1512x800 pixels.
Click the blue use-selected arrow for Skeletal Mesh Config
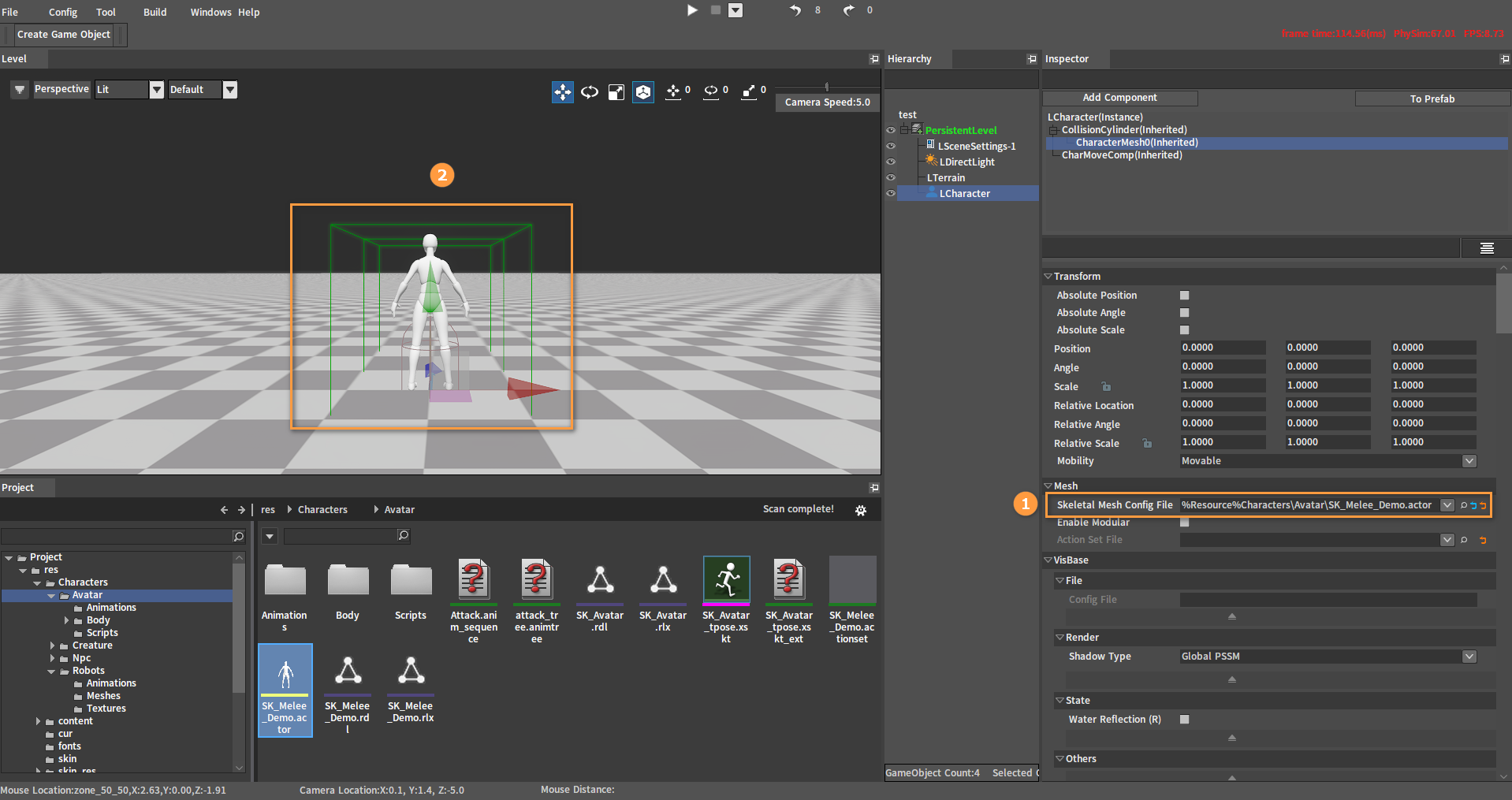click(1473, 505)
